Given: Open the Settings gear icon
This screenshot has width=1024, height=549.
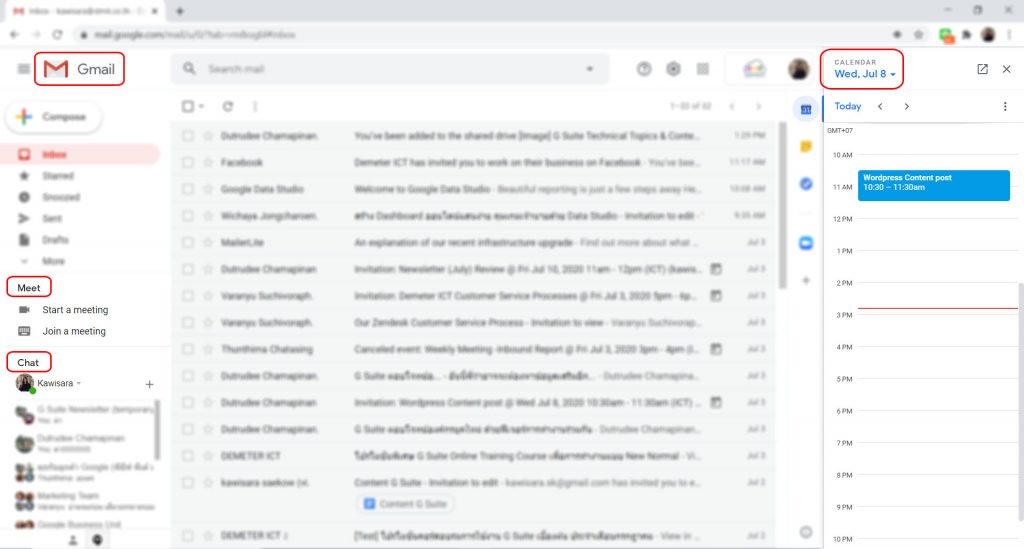Looking at the screenshot, I should coord(673,69).
